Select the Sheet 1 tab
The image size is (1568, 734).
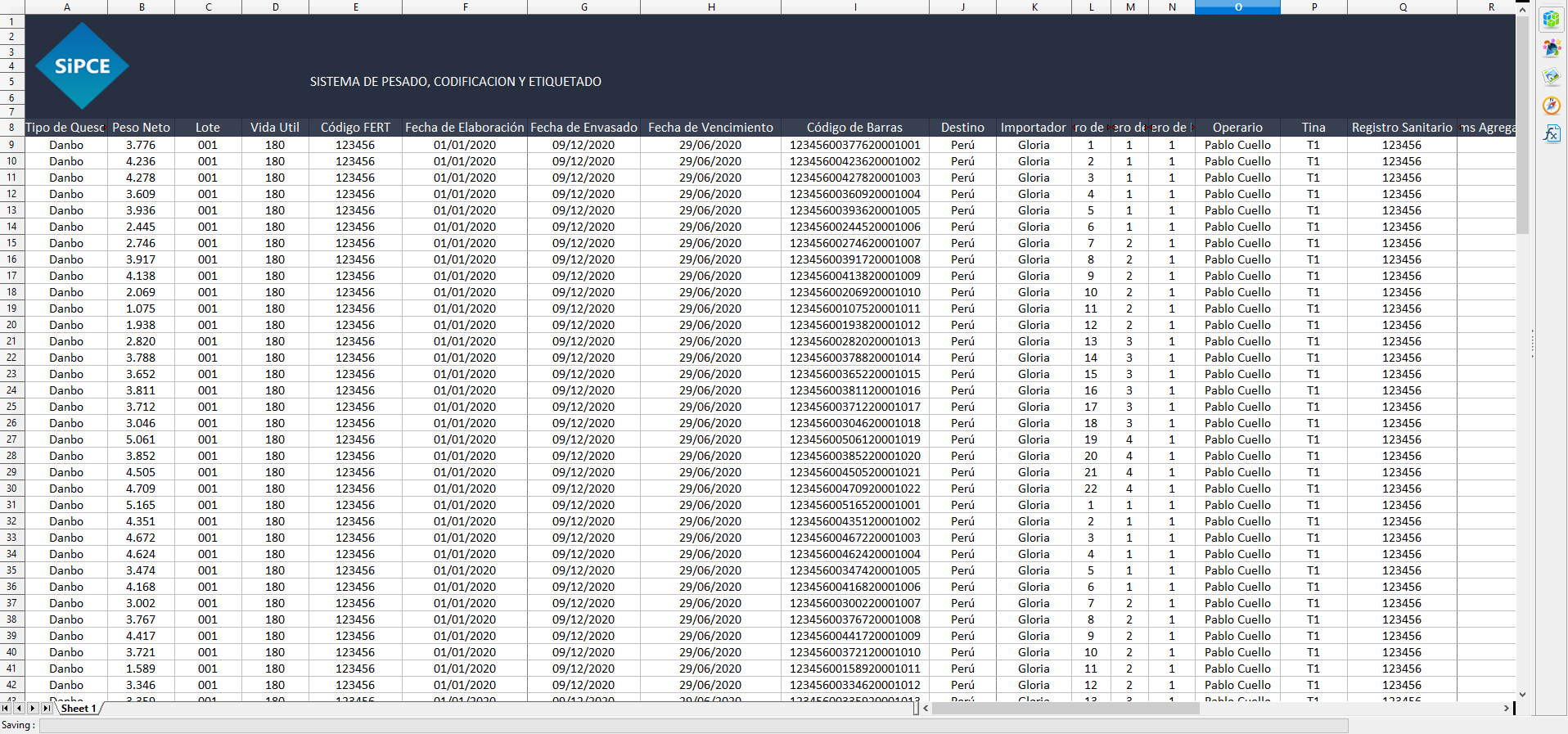tap(79, 709)
